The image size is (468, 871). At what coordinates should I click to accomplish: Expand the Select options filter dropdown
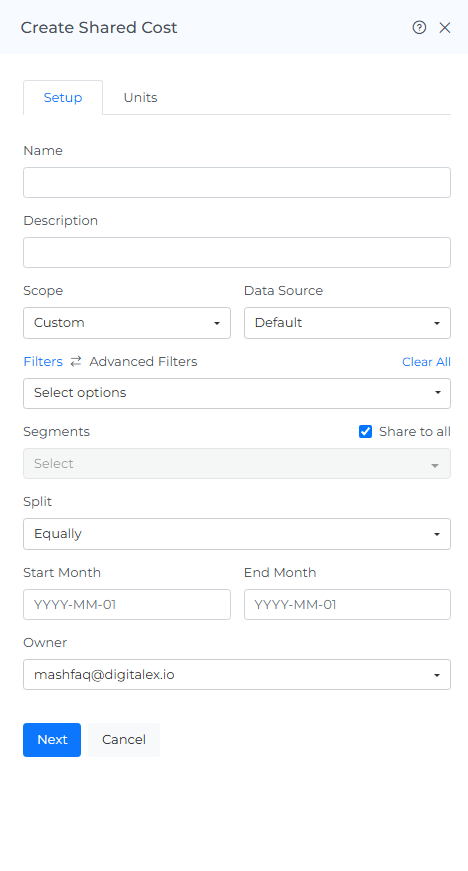(x=236, y=393)
